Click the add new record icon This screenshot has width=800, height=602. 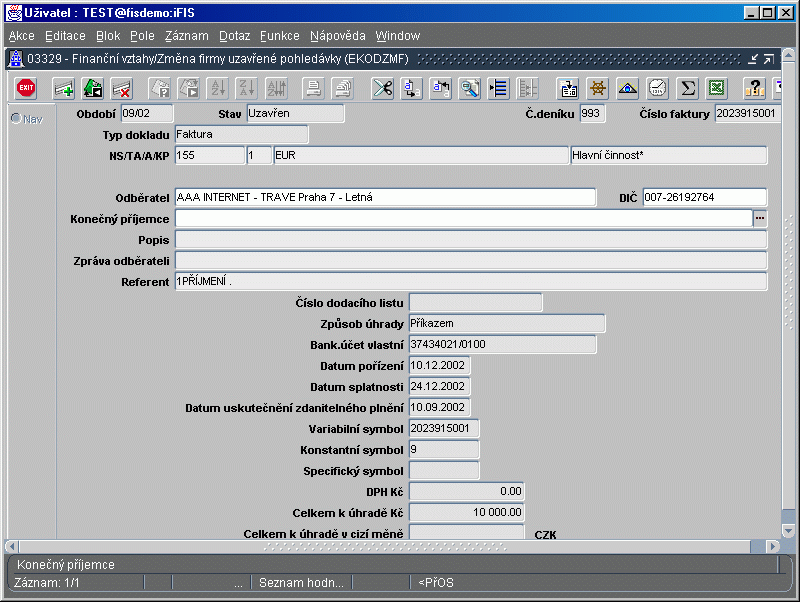64,88
